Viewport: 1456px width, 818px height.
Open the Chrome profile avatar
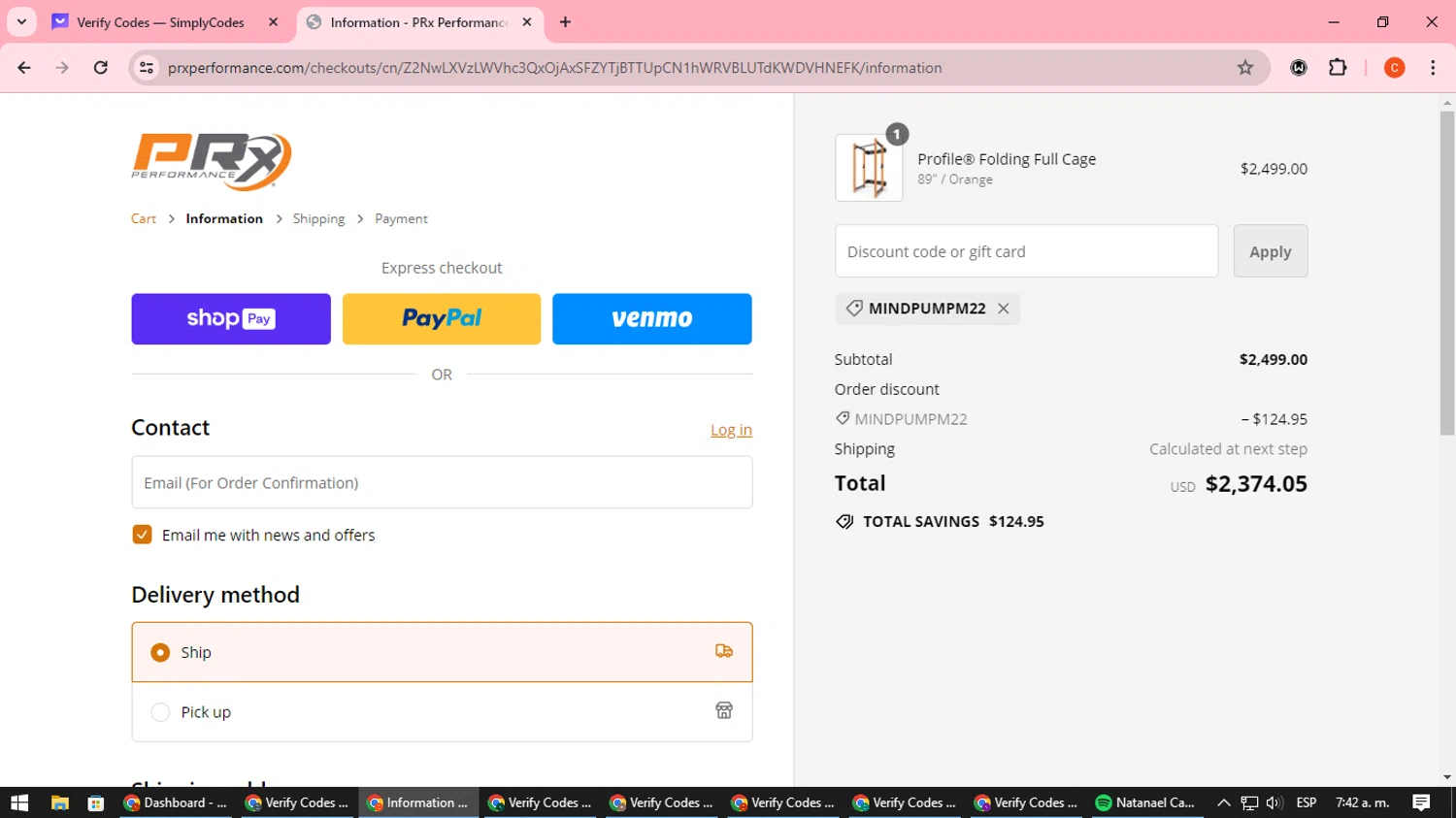[1394, 68]
